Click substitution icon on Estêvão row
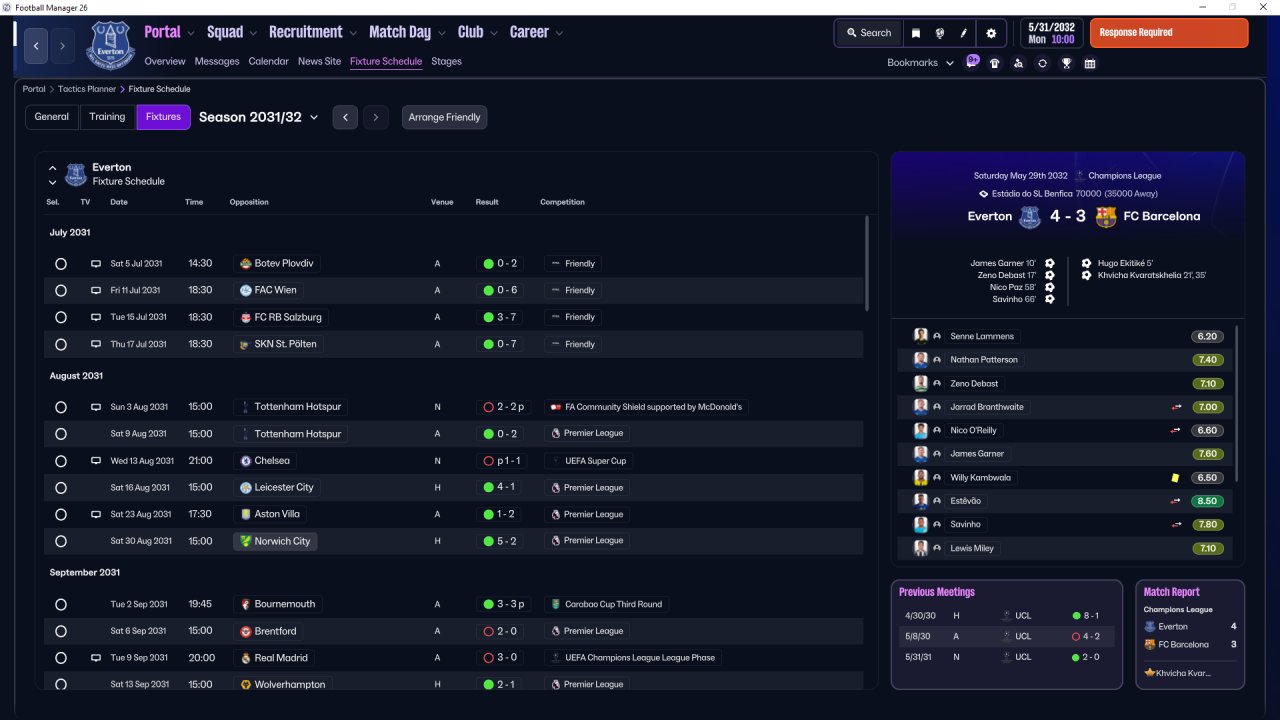Screen dimensions: 1280x720 click(x=1177, y=501)
